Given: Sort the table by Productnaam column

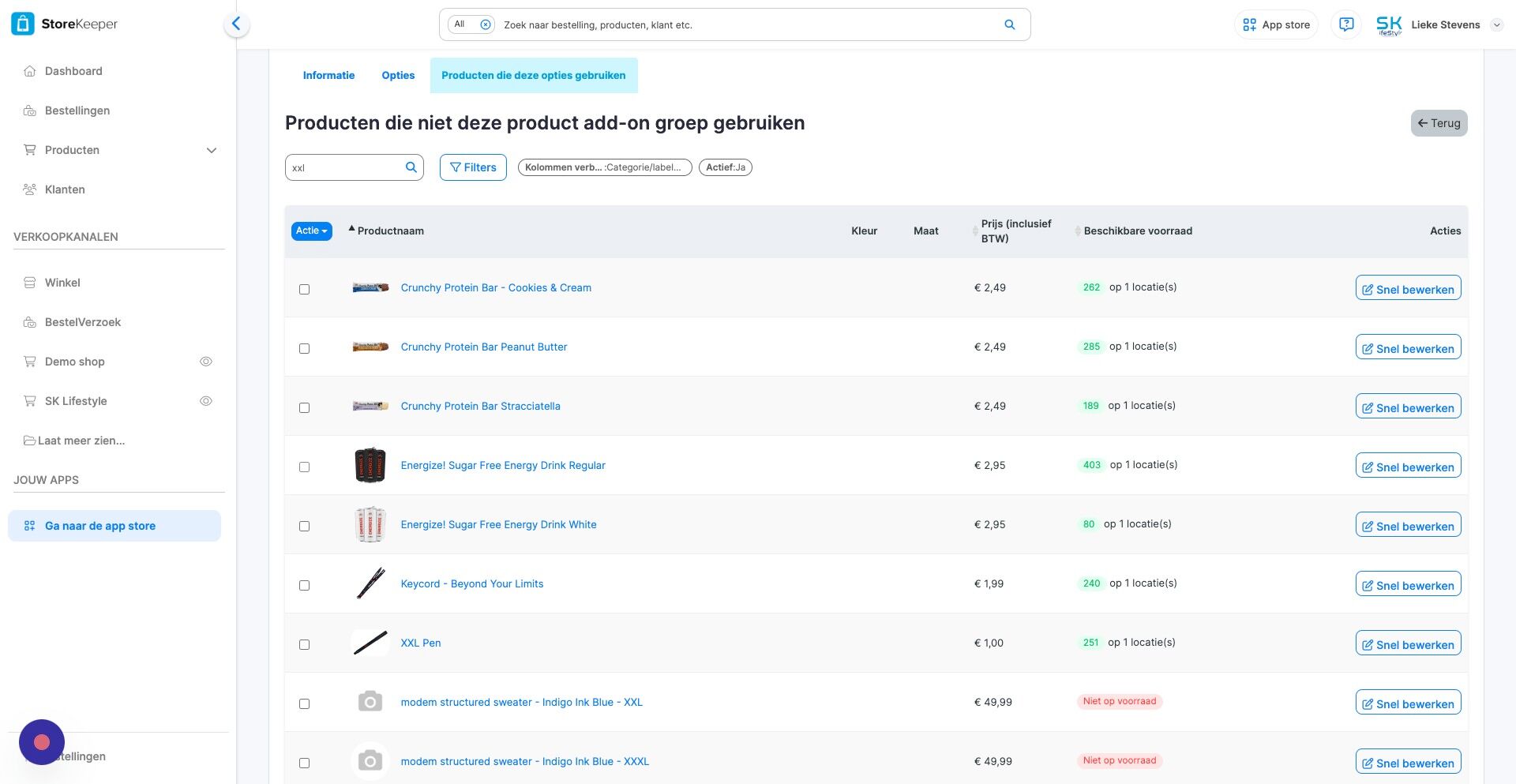Looking at the screenshot, I should 390,231.
